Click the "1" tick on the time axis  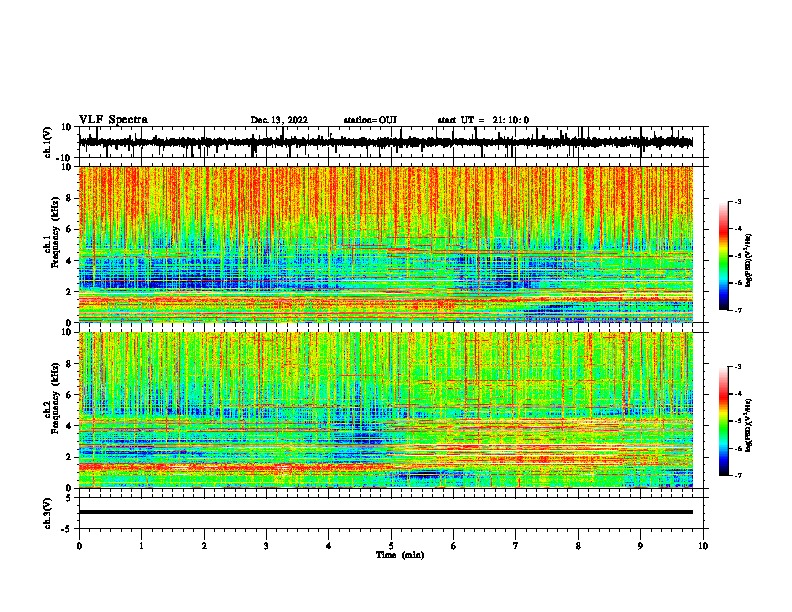click(141, 546)
